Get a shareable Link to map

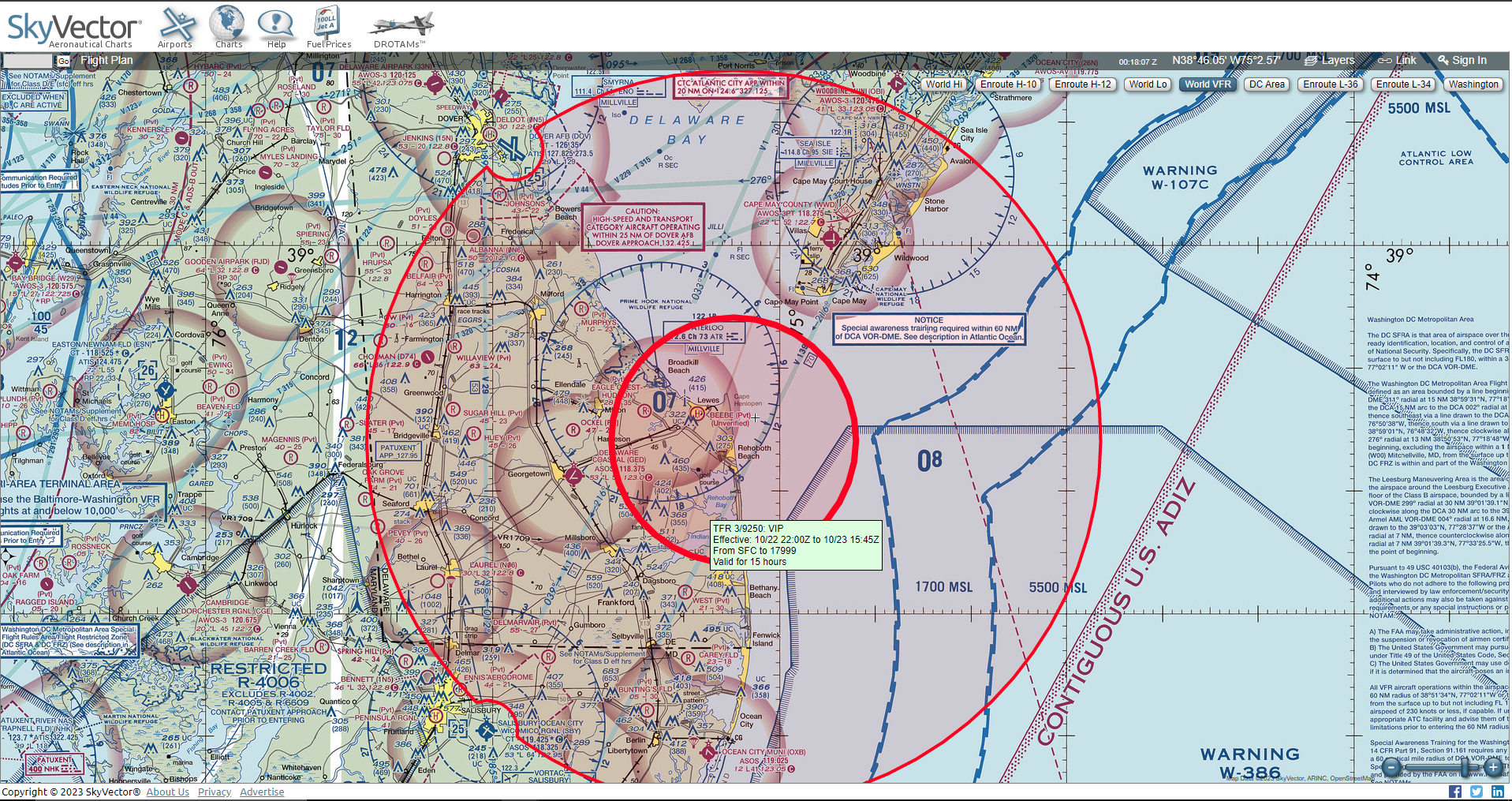tap(1397, 60)
